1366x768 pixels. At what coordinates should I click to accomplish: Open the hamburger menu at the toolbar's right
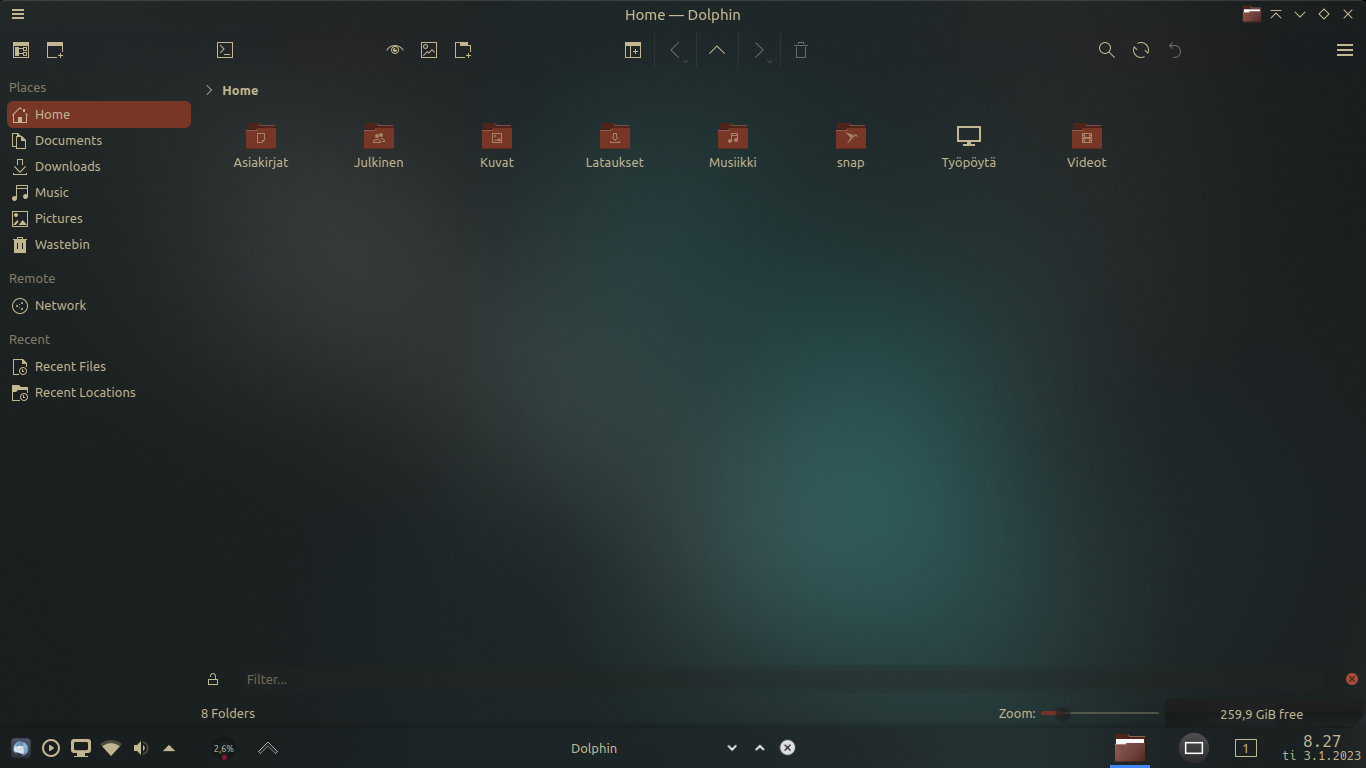coord(1345,50)
